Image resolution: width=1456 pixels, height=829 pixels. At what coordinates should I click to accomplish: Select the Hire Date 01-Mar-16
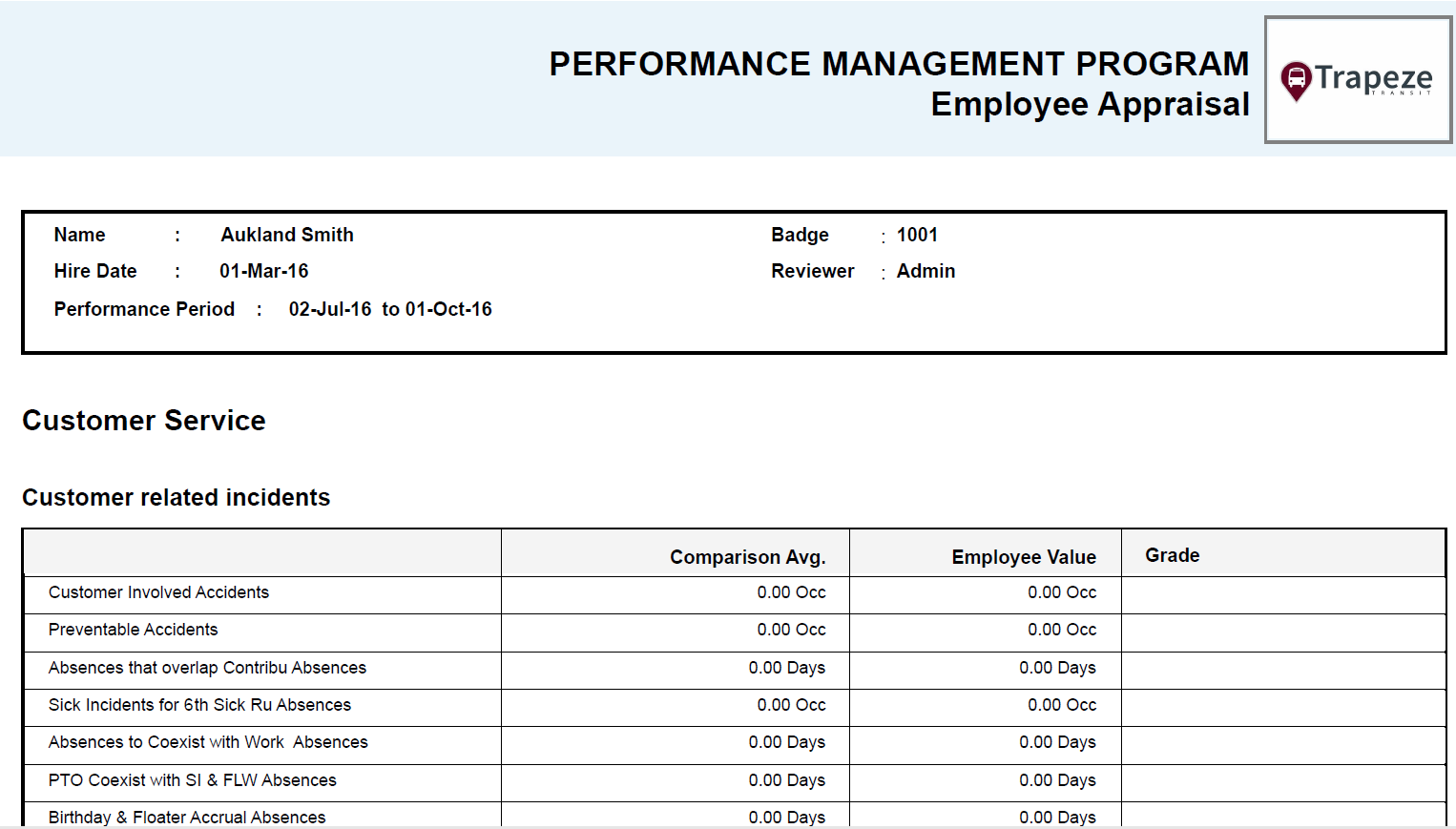tap(264, 271)
